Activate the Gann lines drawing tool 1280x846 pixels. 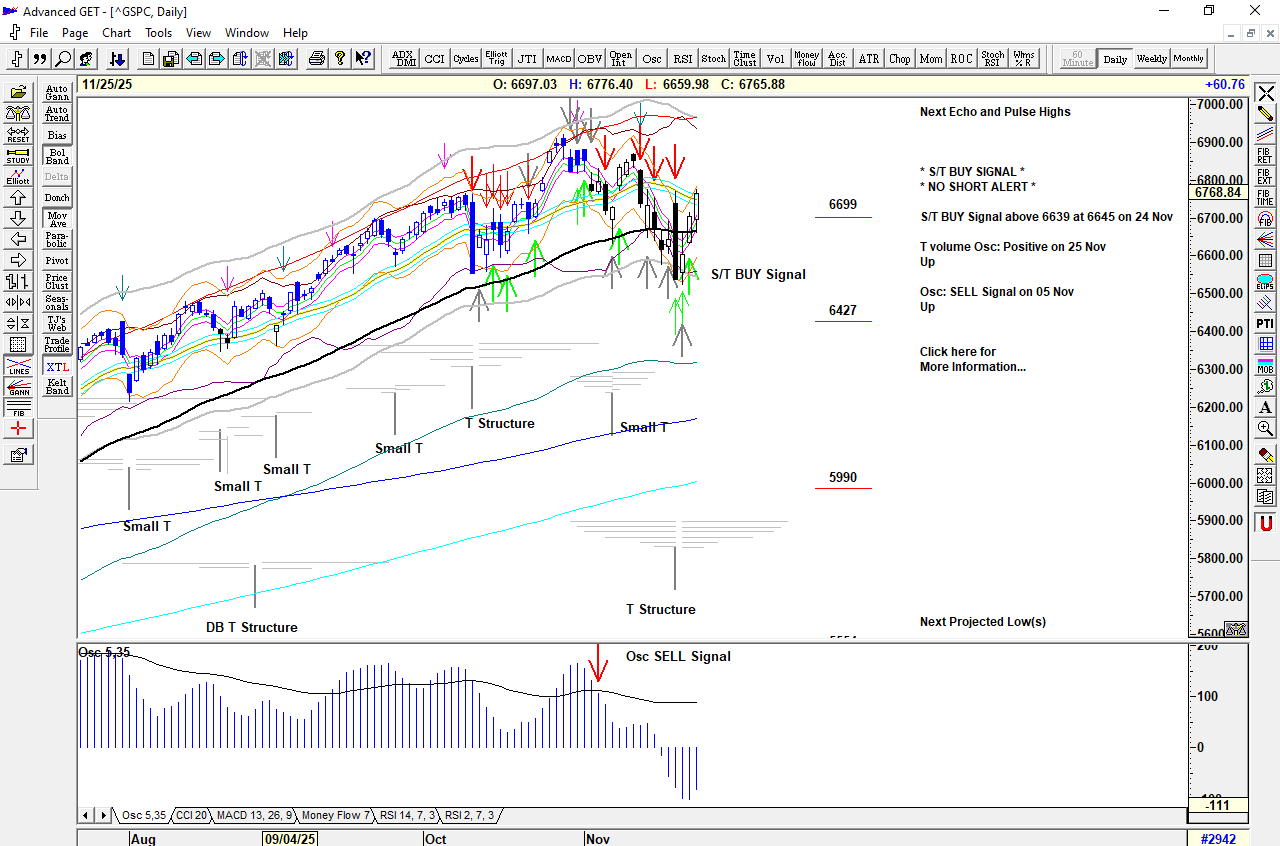[18, 386]
